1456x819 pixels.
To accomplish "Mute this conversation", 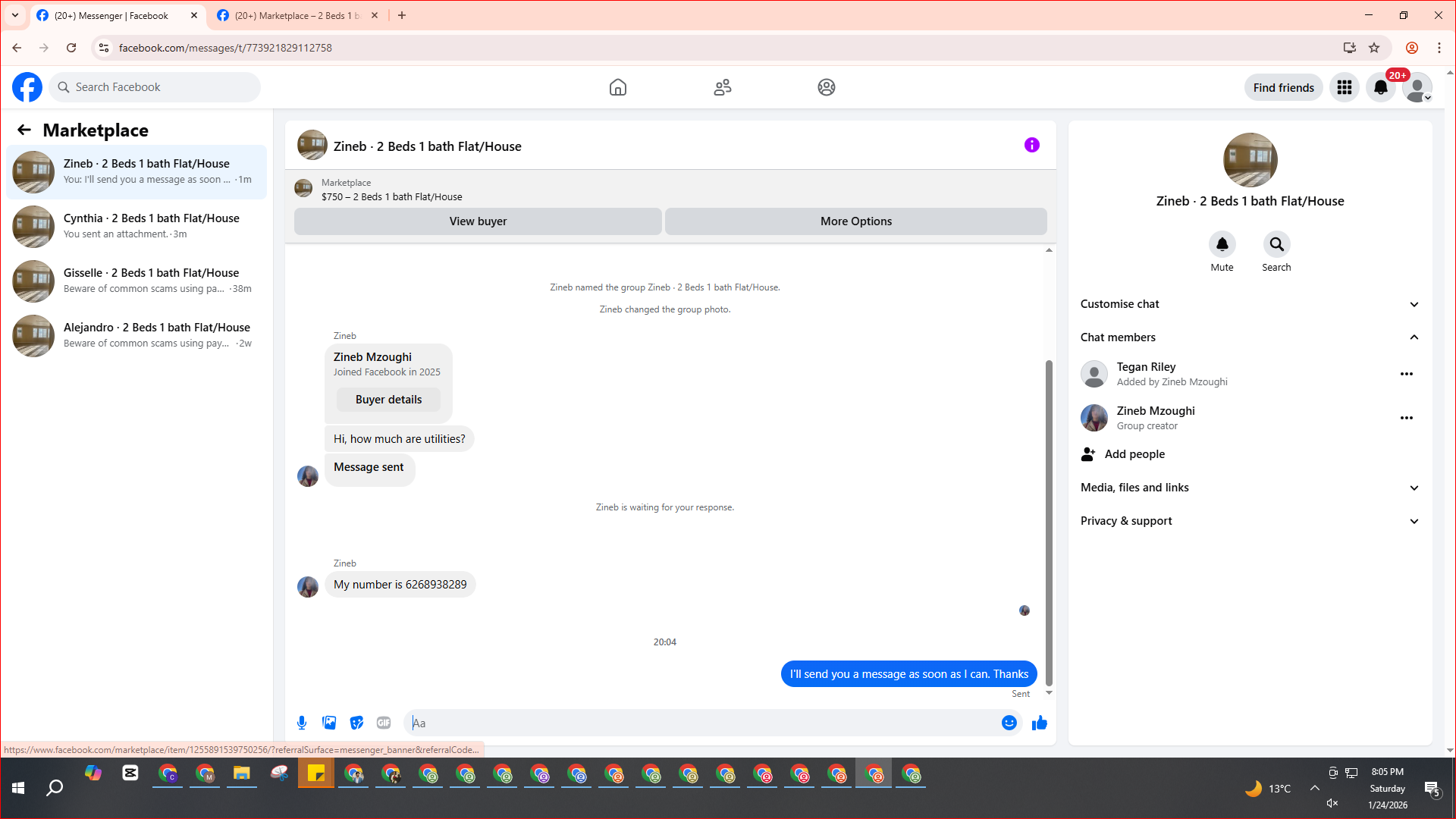I will pos(1222,245).
